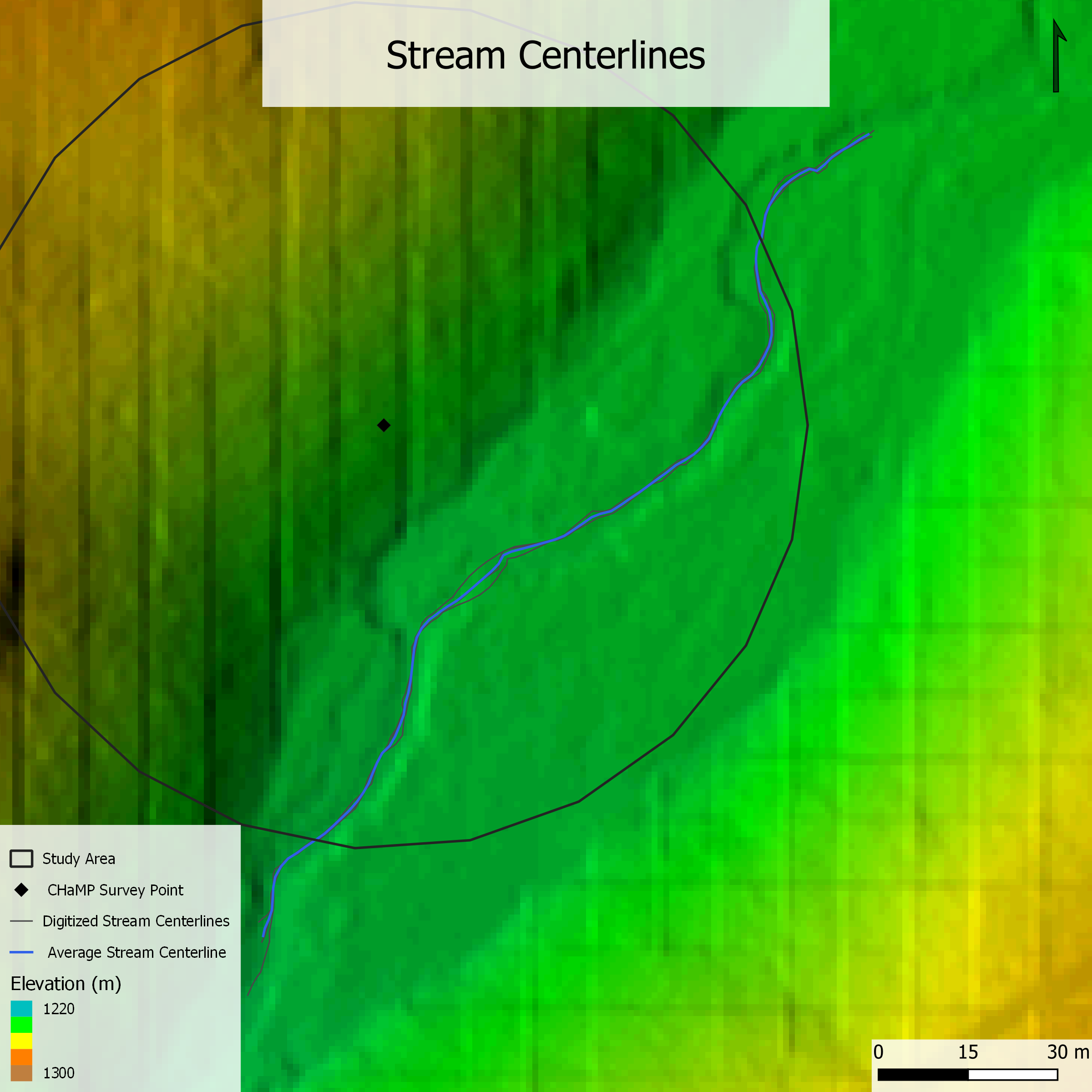
Task: Click the CHaMP Survey Point legend diamond
Action: pos(21,890)
